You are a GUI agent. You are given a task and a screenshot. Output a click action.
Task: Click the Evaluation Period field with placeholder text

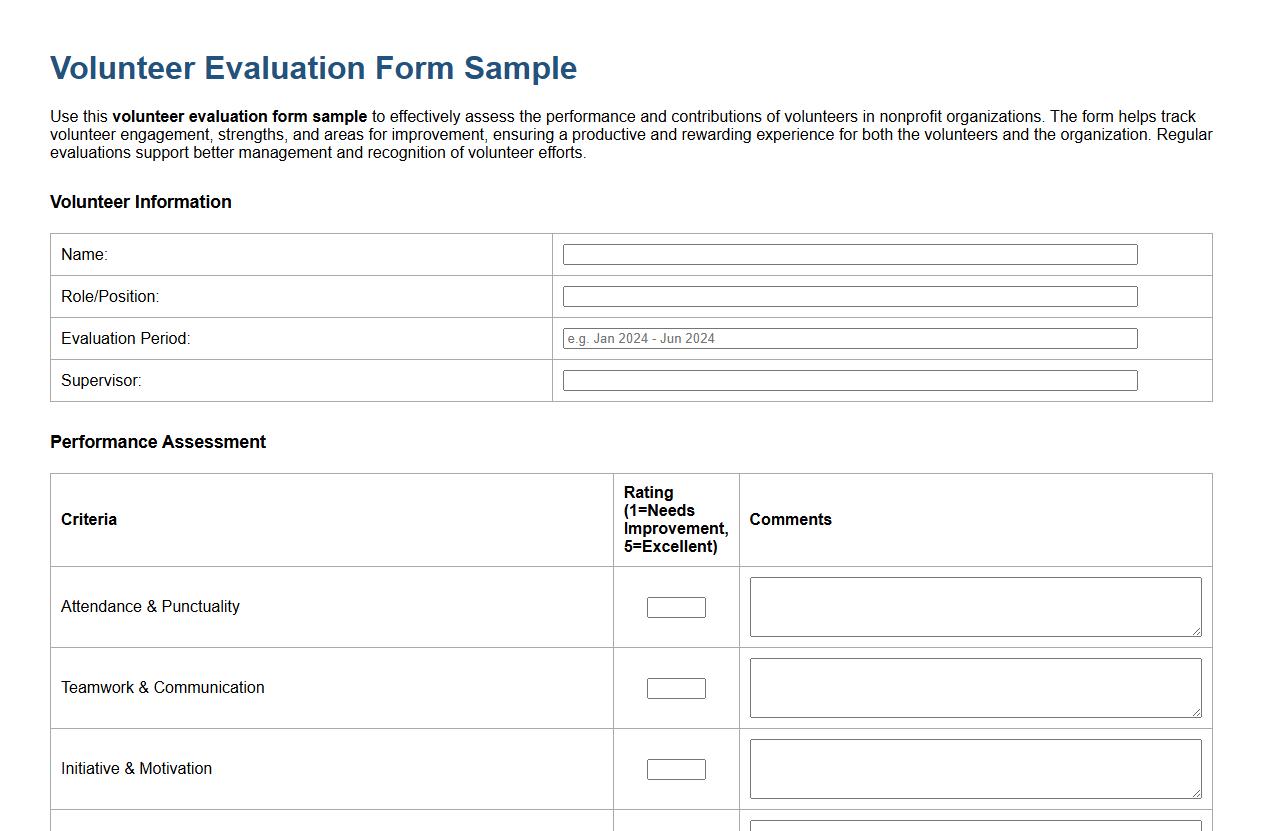(x=850, y=338)
